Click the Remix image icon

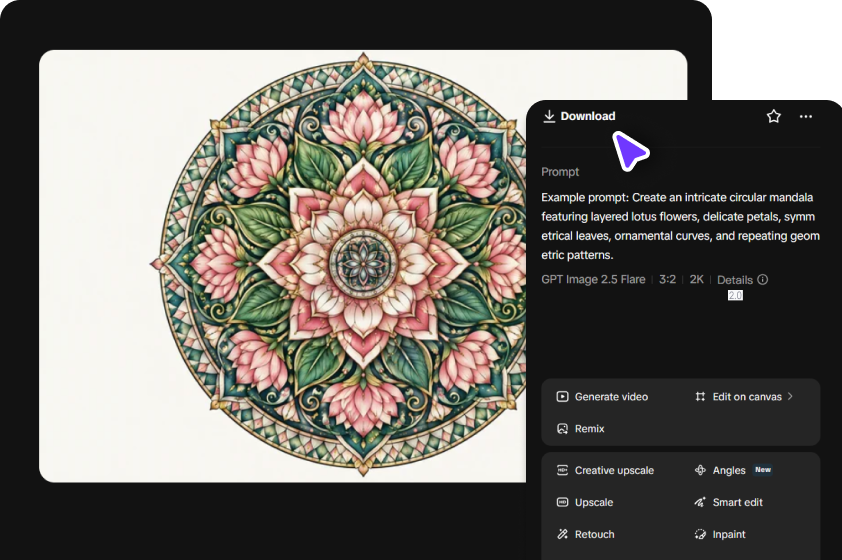[x=562, y=428]
